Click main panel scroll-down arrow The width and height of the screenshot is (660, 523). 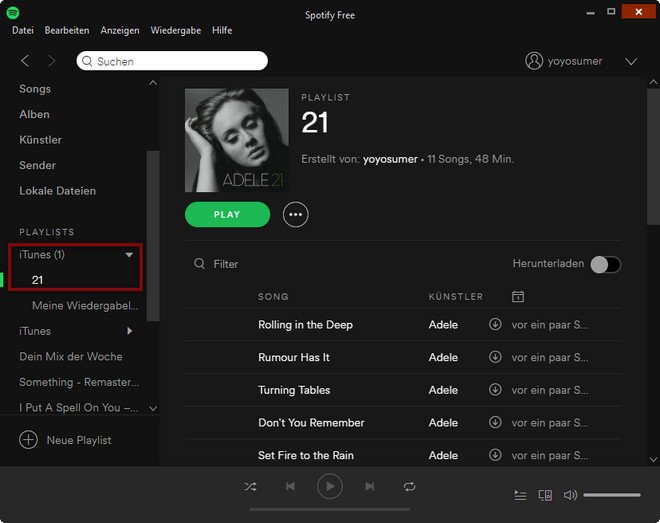coord(653,459)
